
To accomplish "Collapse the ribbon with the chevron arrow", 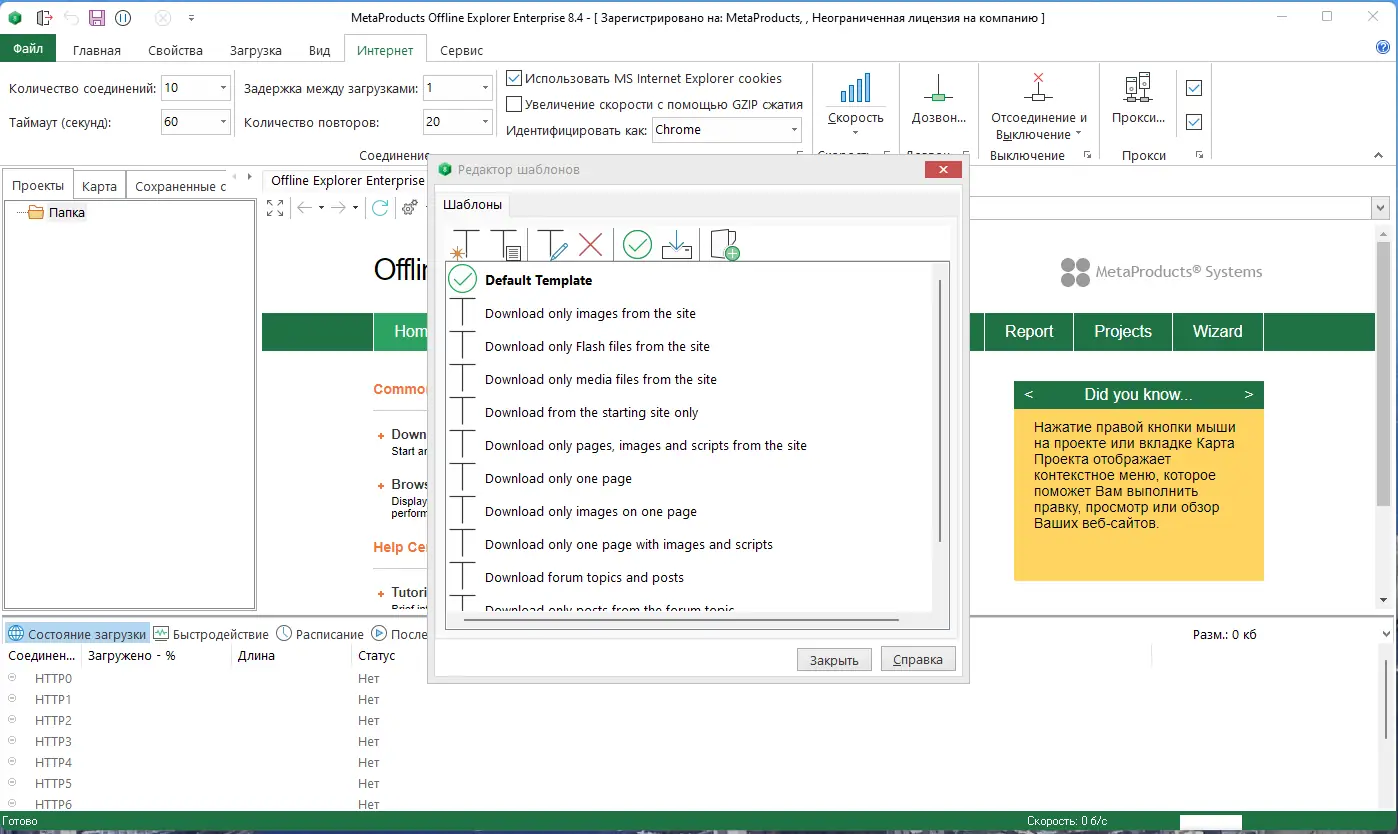I will (1378, 156).
